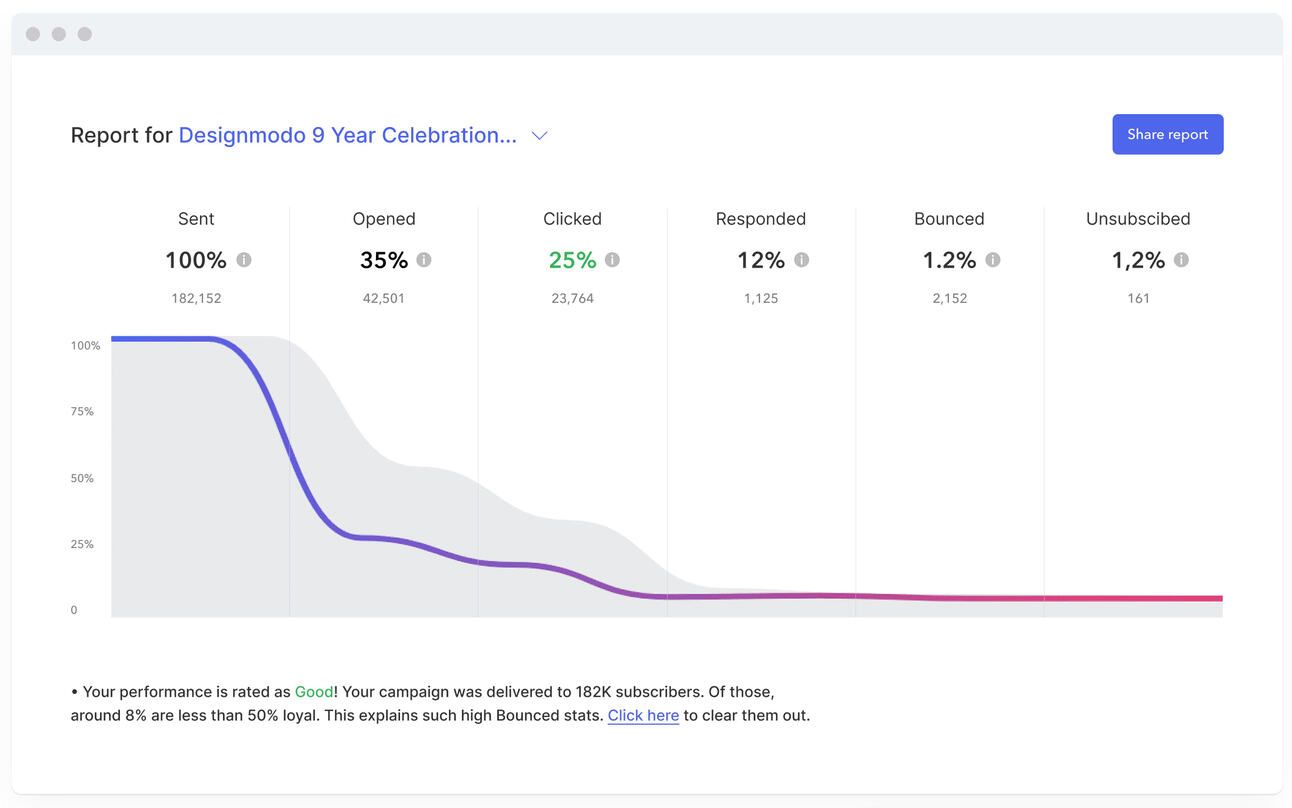Select the Unsubscribed column header

[x=1138, y=219]
